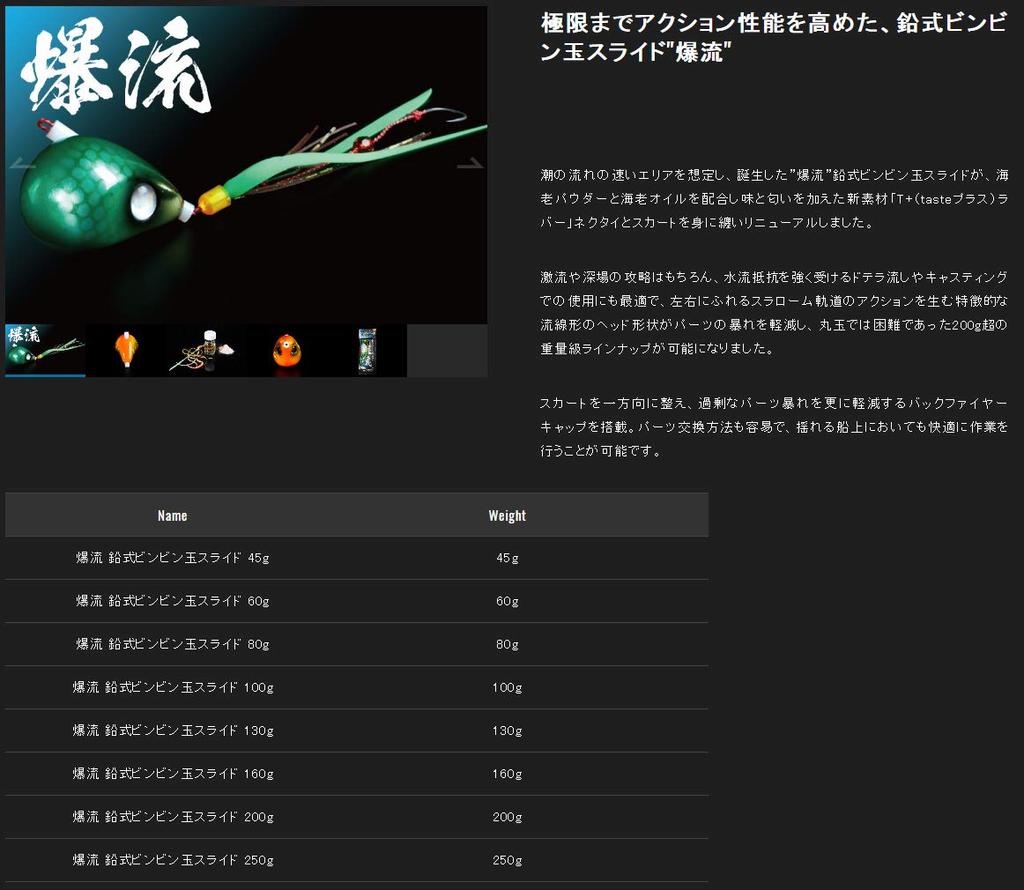Select the packaged product thumbnail
Image resolution: width=1024 pixels, height=890 pixels.
367,350
